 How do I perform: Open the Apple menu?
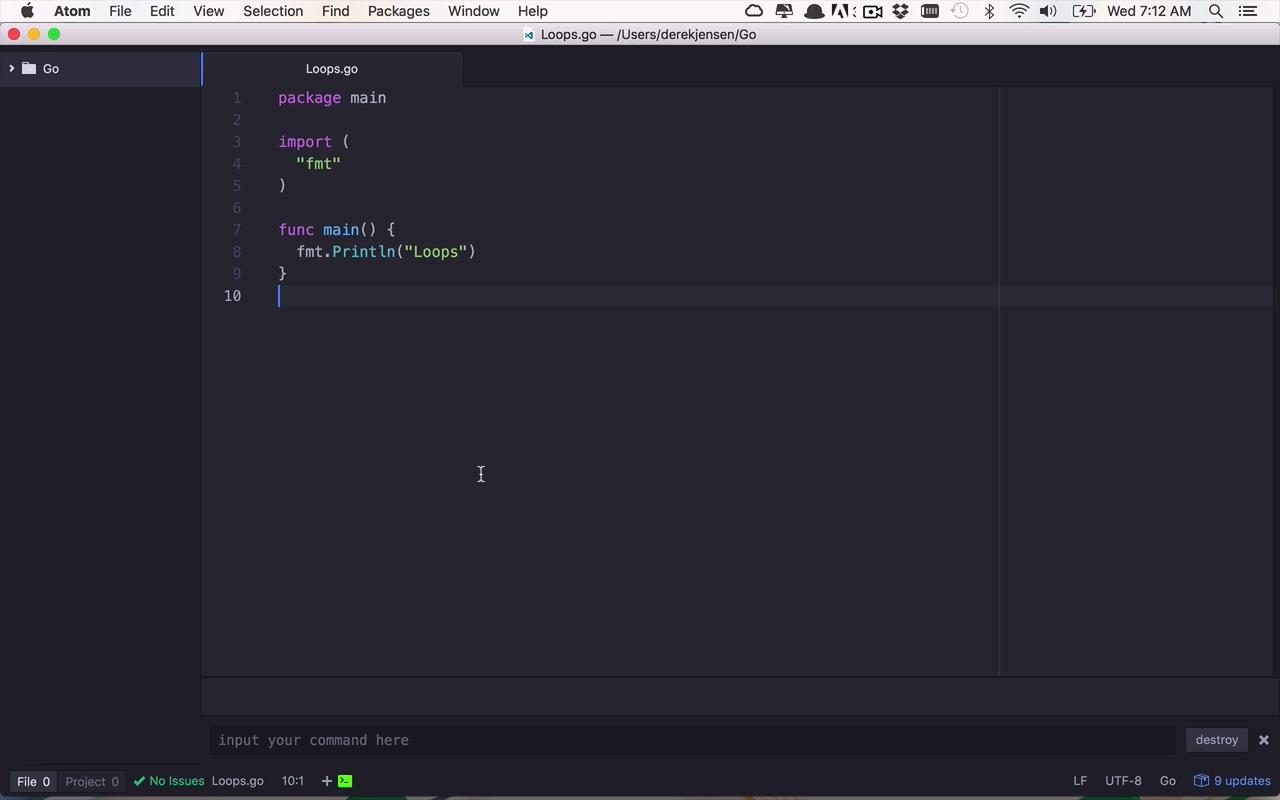27,11
